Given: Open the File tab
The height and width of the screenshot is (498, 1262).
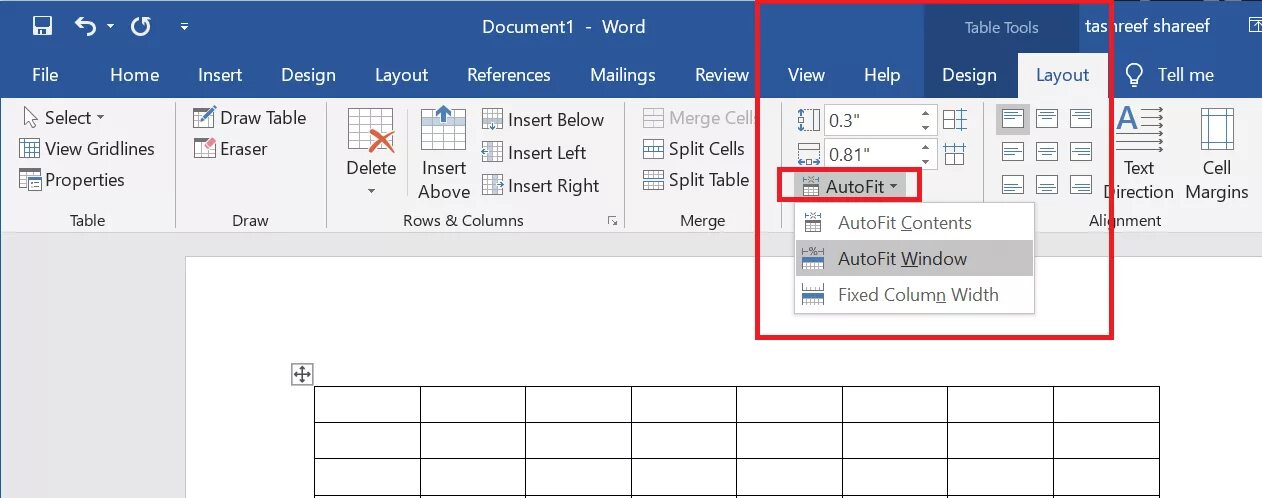Looking at the screenshot, I should point(45,75).
